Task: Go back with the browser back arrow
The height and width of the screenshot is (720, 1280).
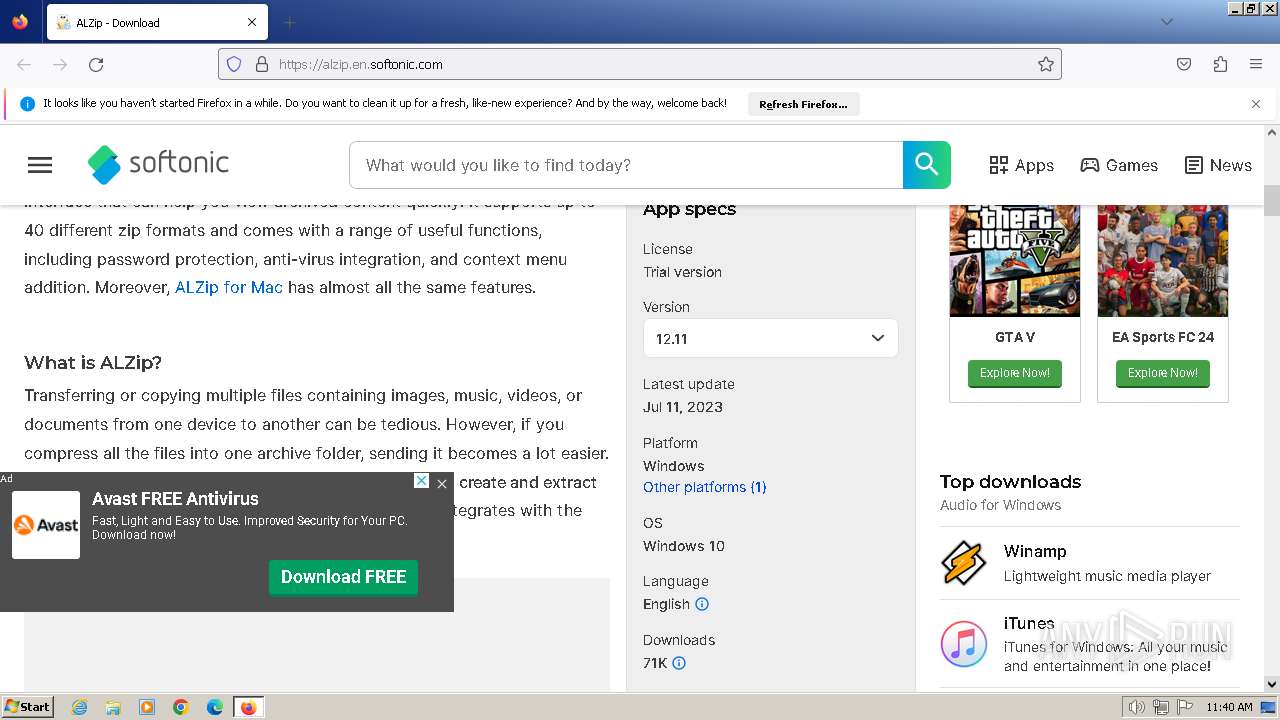Action: click(24, 64)
